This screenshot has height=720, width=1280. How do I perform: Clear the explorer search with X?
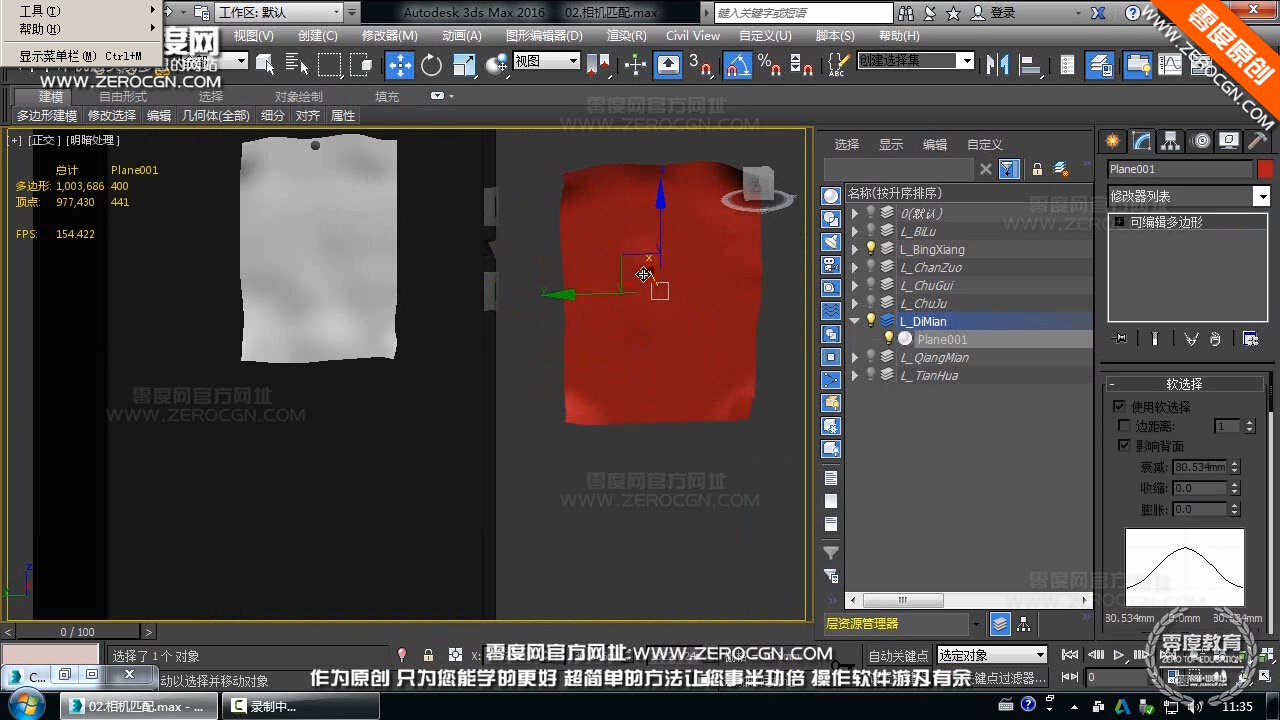pyautogui.click(x=985, y=169)
